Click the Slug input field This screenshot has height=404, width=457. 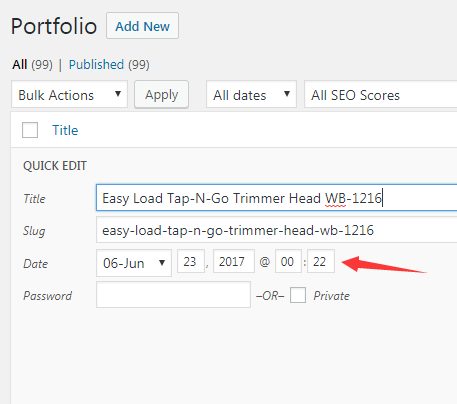click(276, 230)
